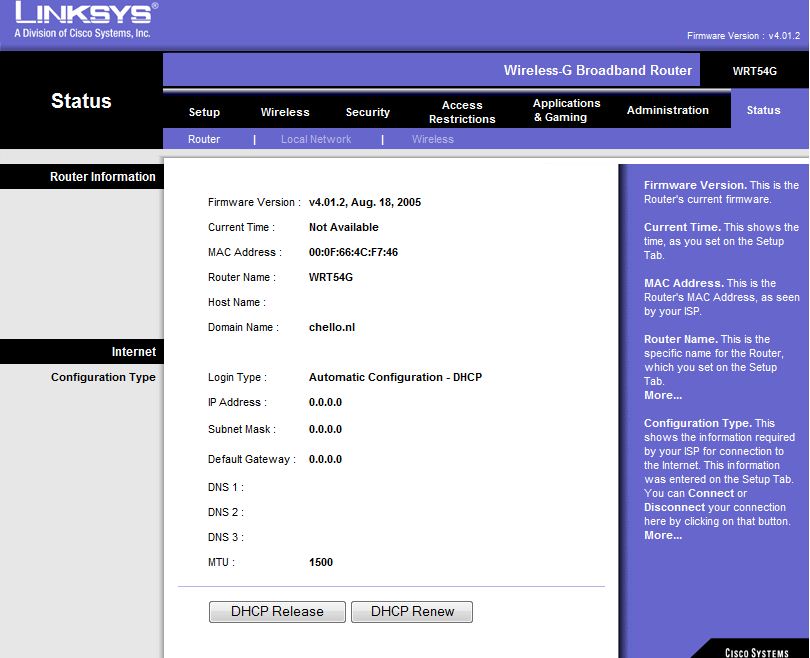Click the Wireless-G Broadband Router title
Viewport: 810px width, 658px height.
tap(598, 70)
